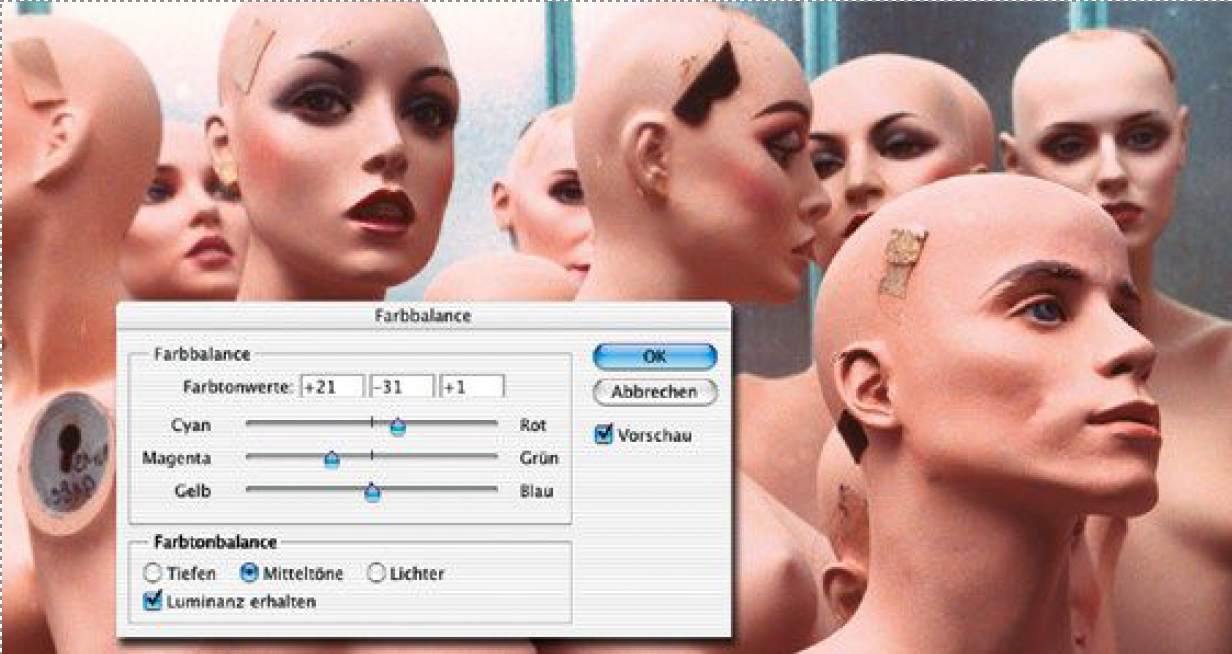Toggle the Vorschau checkbox
The image size is (1232, 654).
pyautogui.click(x=603, y=435)
